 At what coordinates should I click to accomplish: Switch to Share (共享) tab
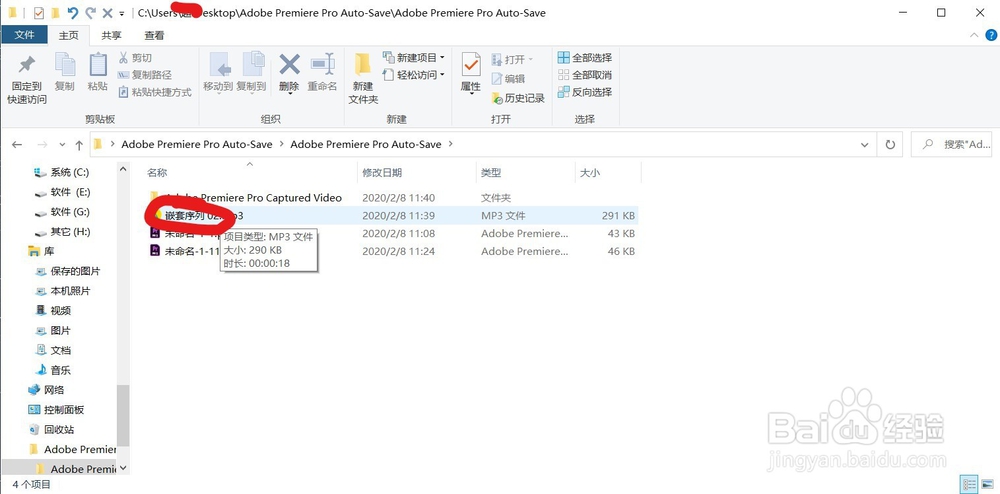pos(112,36)
